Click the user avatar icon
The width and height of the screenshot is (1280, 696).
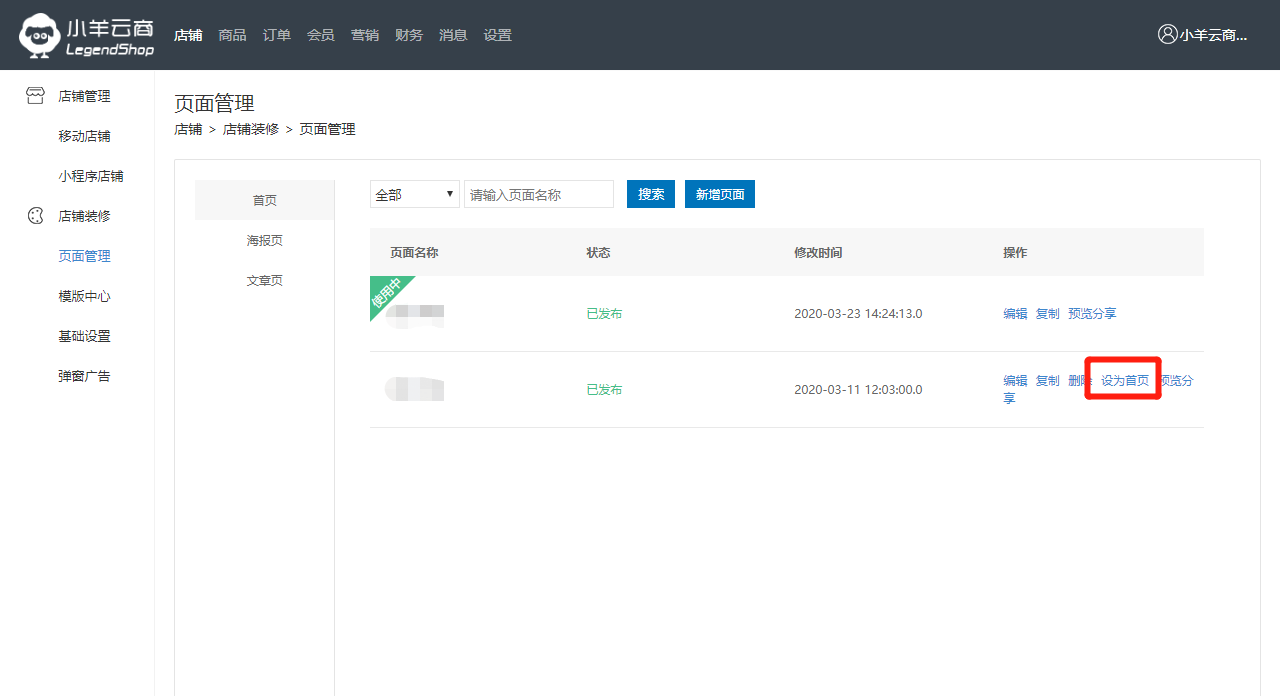click(x=1167, y=34)
